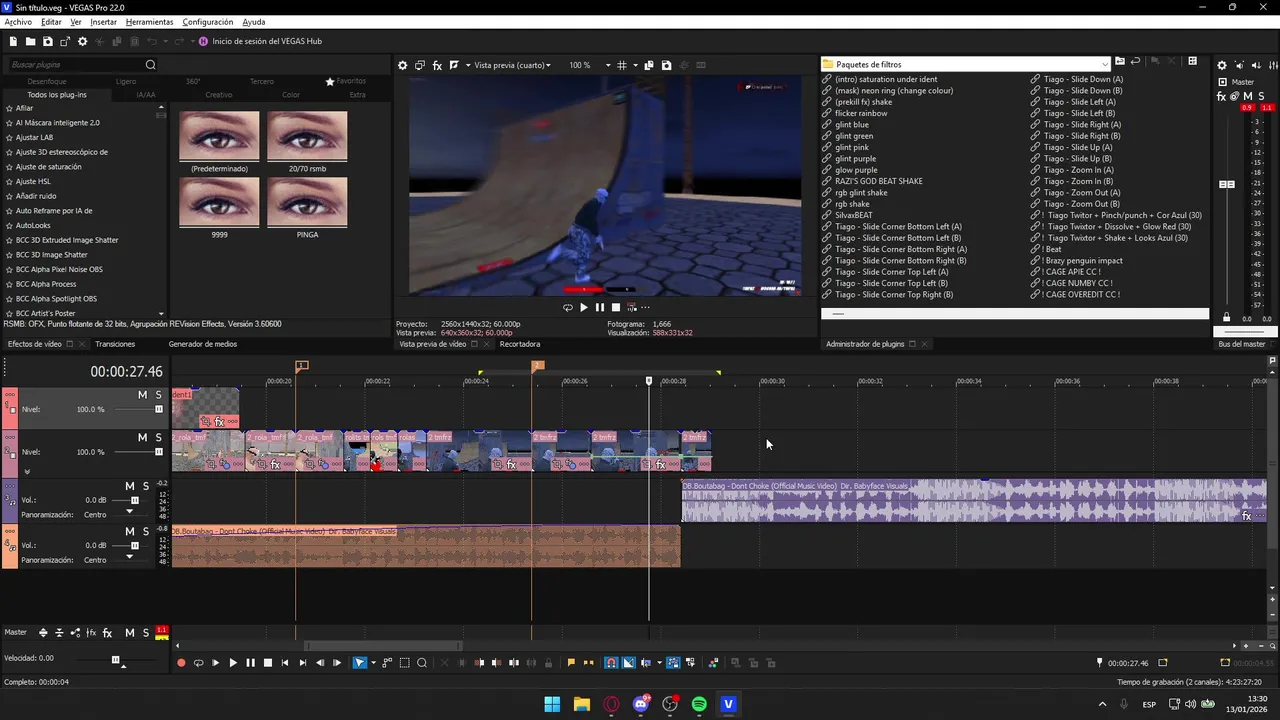Open the Insertar menu
The image size is (1280, 720).
click(103, 22)
